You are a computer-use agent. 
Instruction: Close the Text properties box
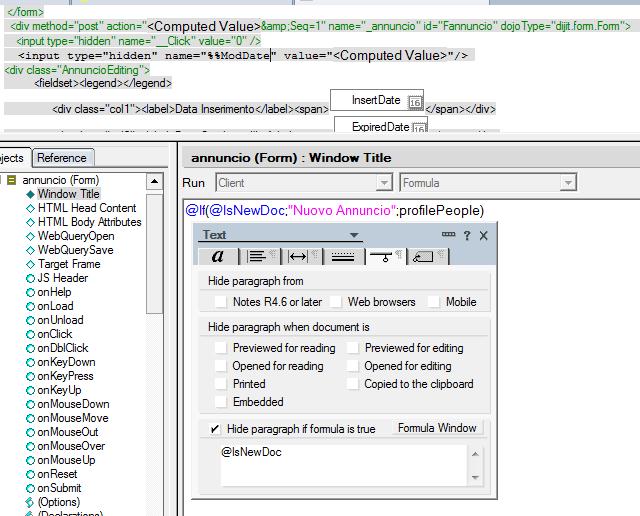coord(484,236)
